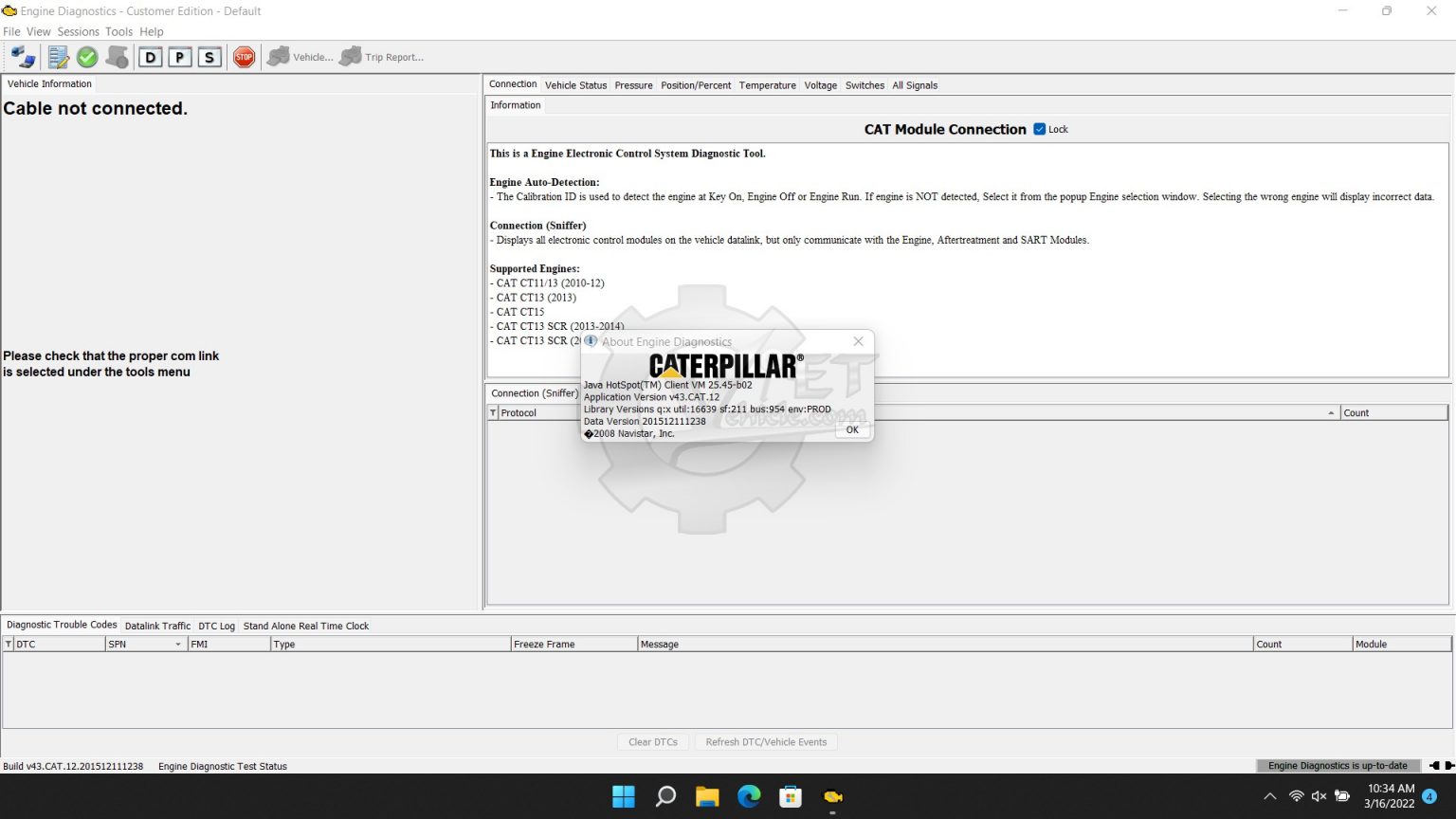
Task: Click the Vehicle print icon
Action: coord(278,57)
